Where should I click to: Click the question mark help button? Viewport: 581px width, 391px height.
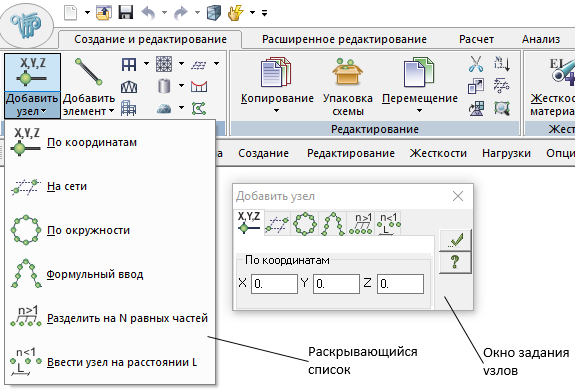coord(455,262)
